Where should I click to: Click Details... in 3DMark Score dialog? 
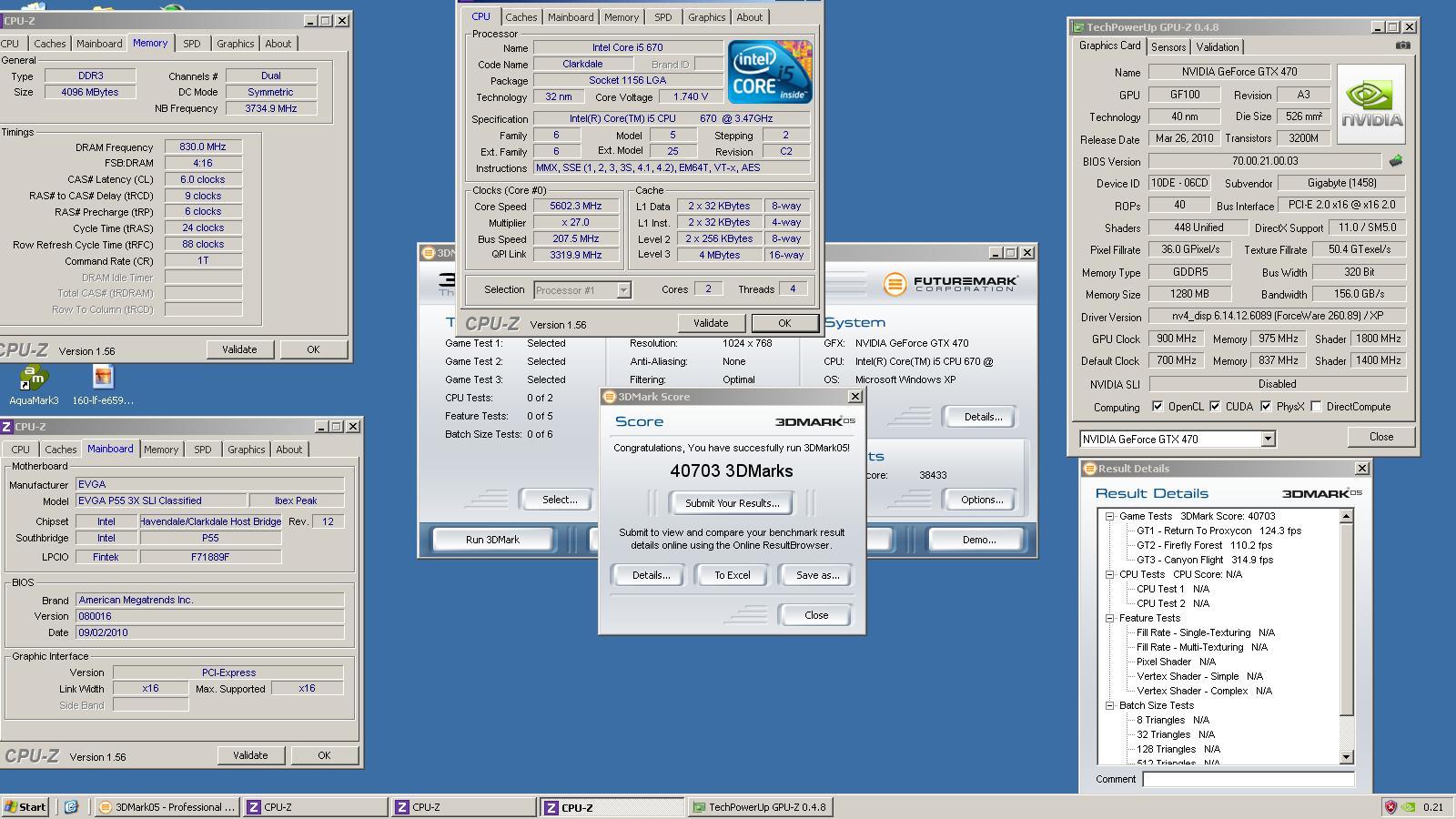[651, 575]
